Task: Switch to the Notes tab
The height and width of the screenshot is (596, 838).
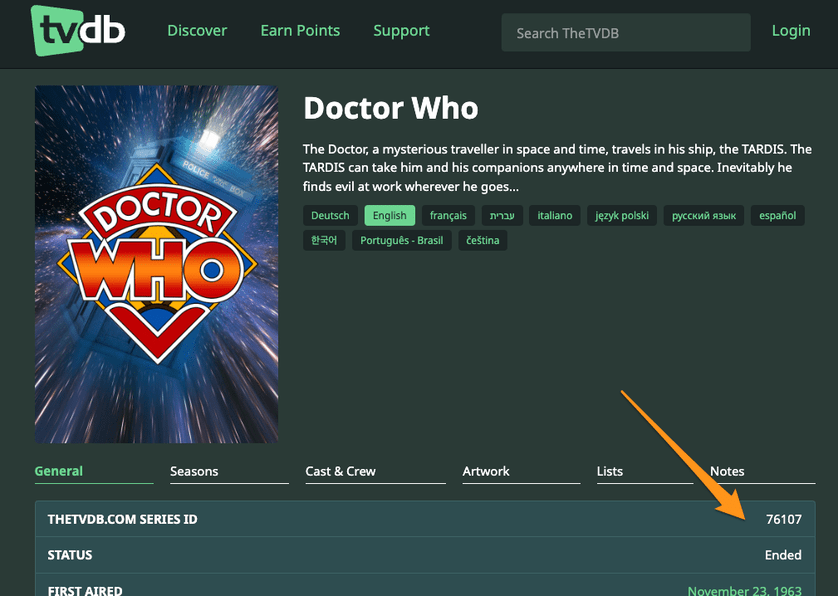Action: 762,472
